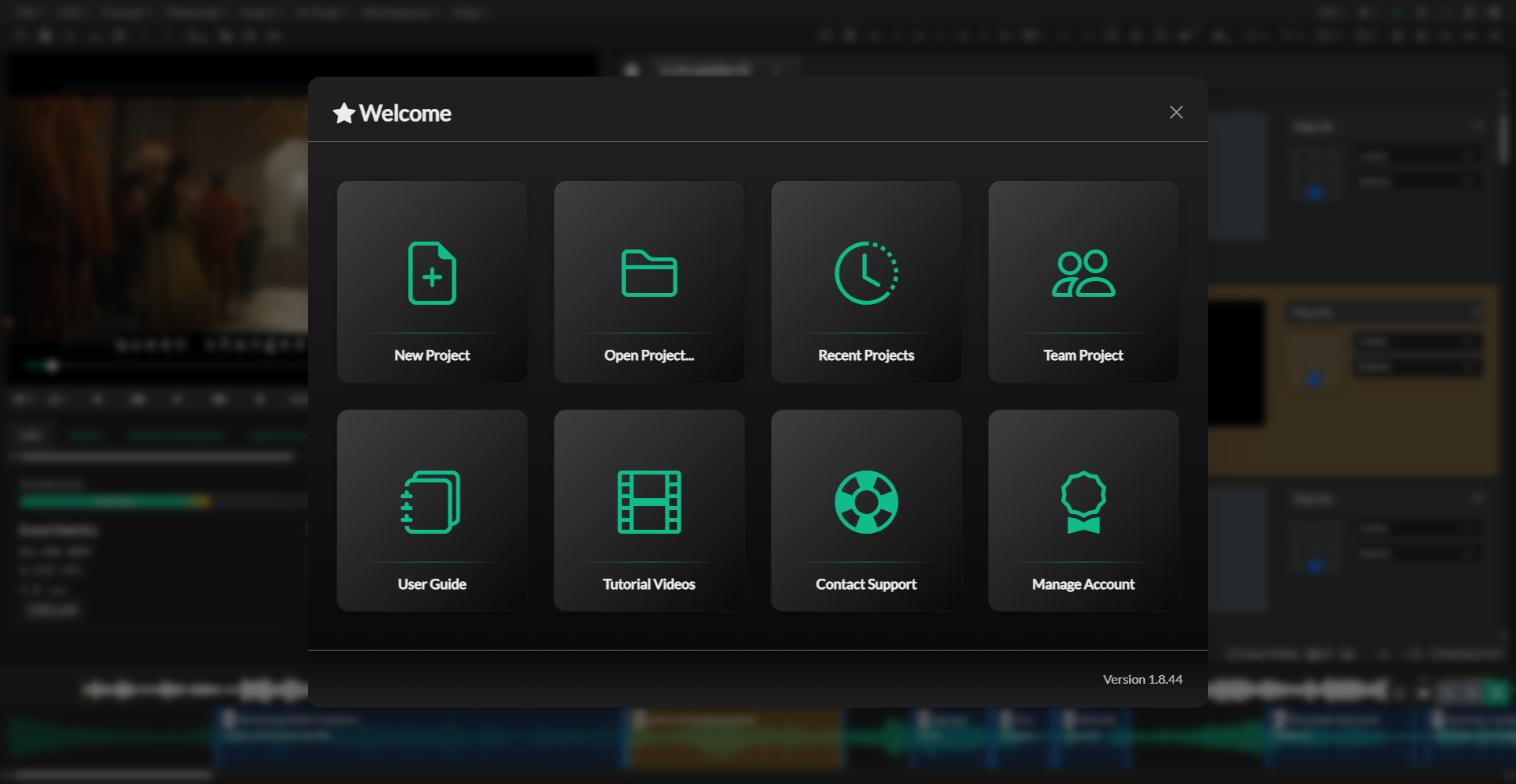Screen dimensions: 1516x784
Task: Go to the "Manage Account" text label
Action: pos(1083,584)
